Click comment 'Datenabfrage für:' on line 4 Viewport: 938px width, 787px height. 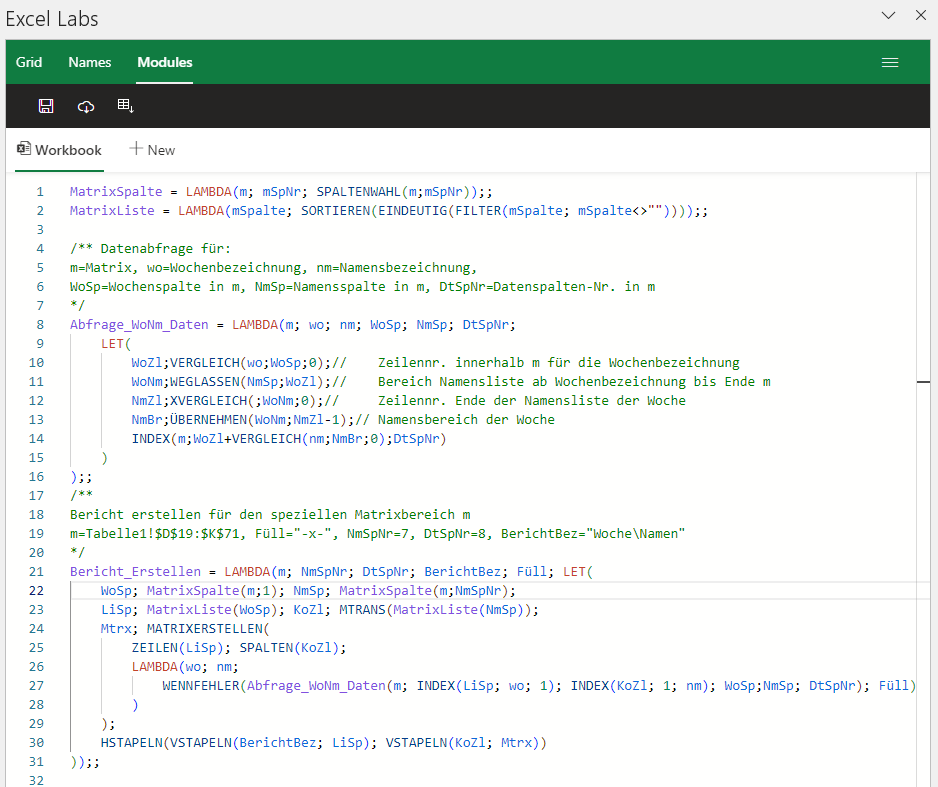click(x=165, y=249)
